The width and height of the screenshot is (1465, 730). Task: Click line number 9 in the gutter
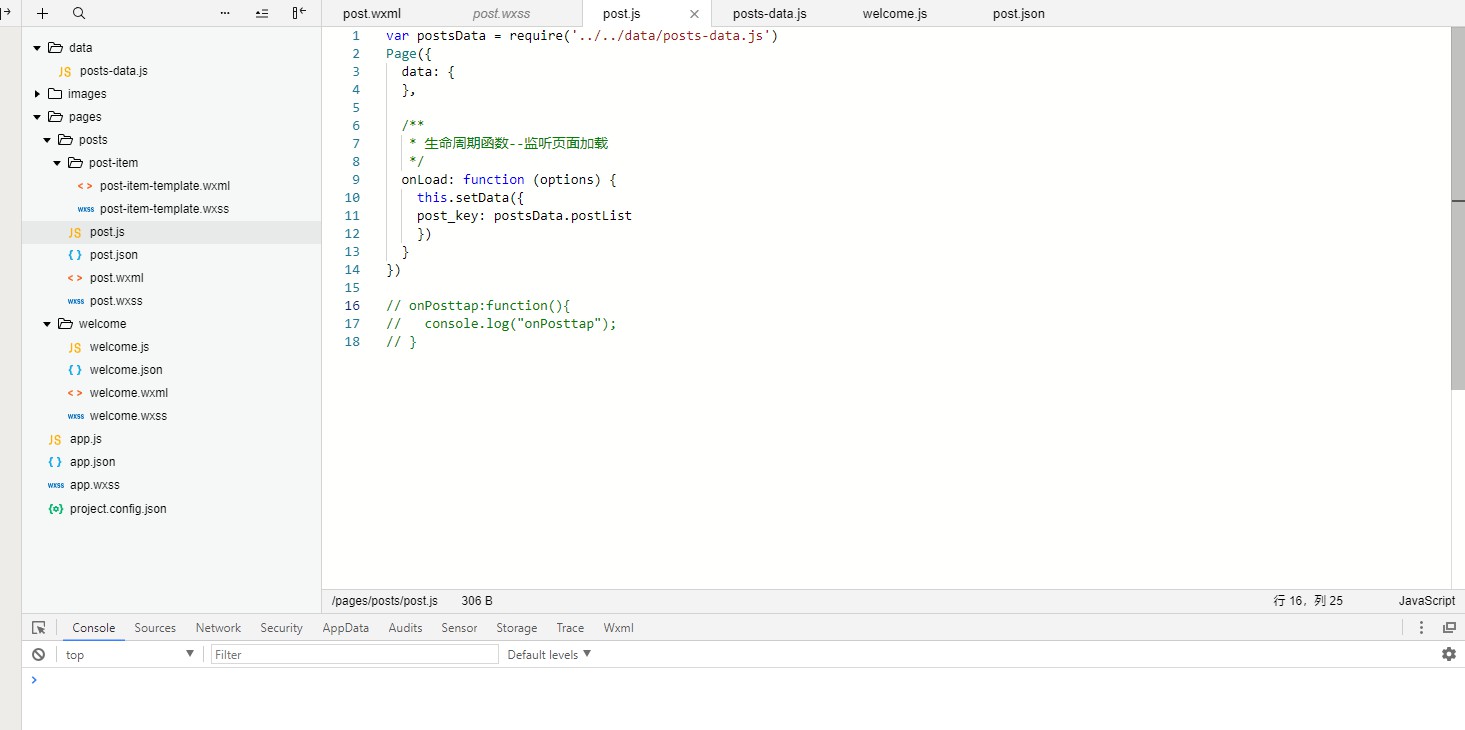(356, 180)
